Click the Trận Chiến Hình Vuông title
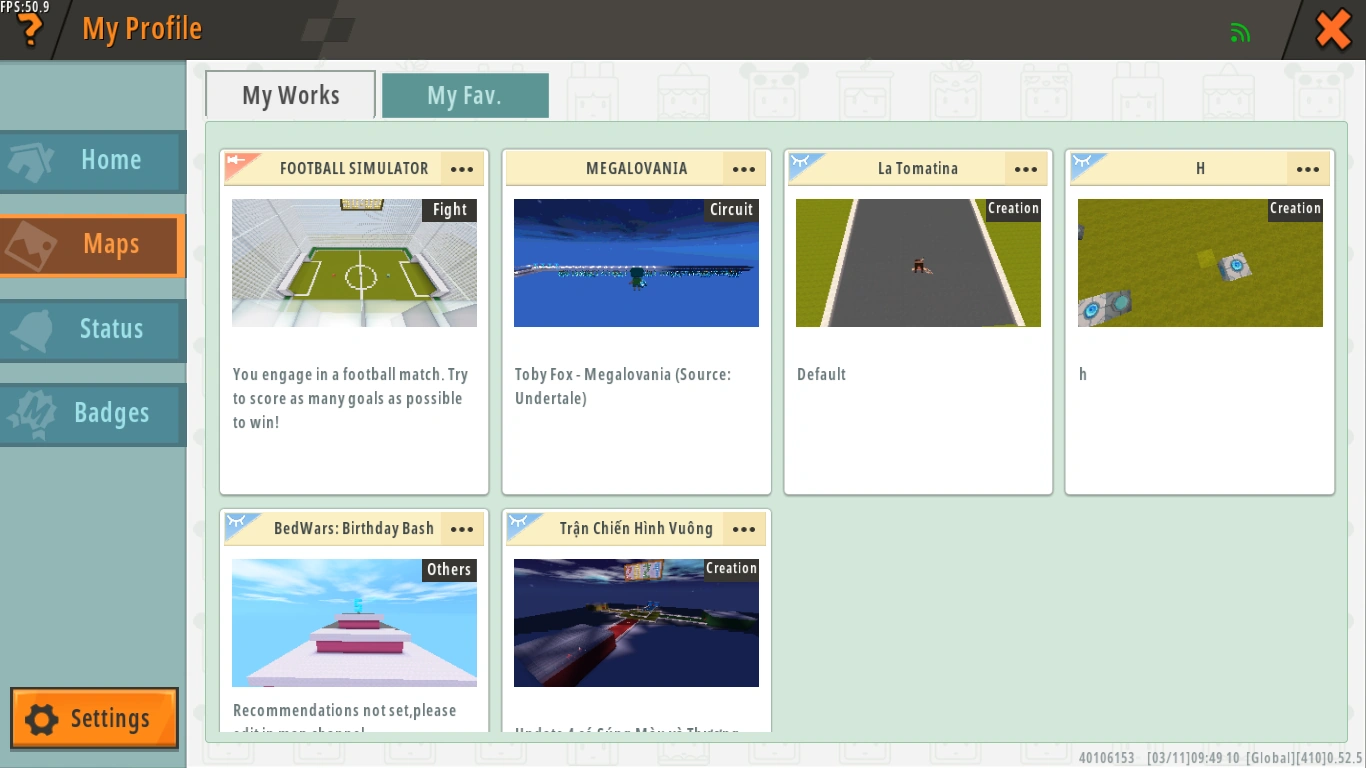Image resolution: width=1366 pixels, height=768 pixels. tap(636, 529)
